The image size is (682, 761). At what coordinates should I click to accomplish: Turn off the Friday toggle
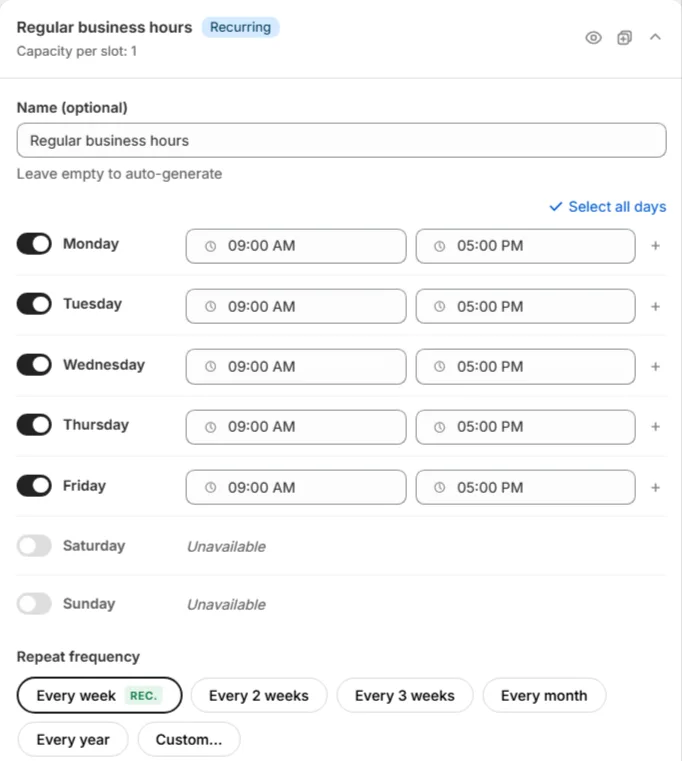pos(34,485)
